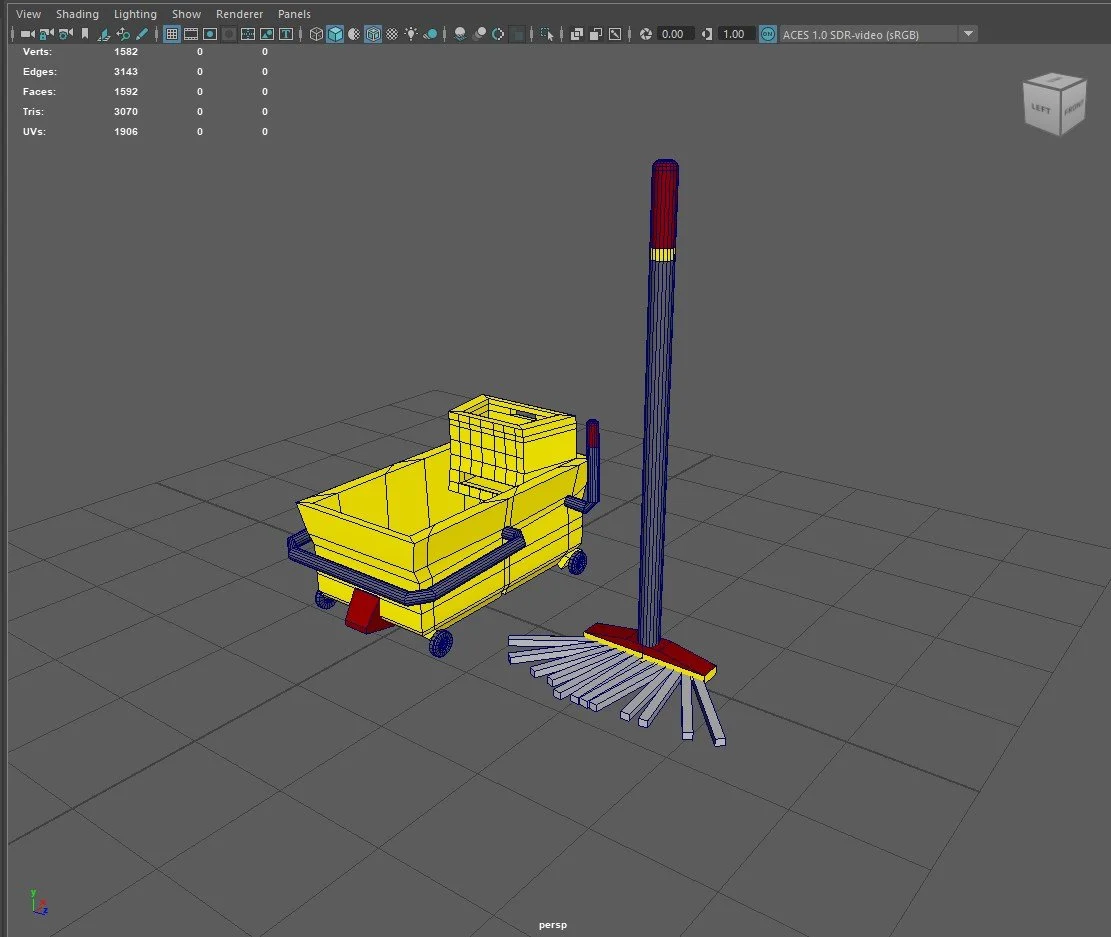Image resolution: width=1111 pixels, height=937 pixels.
Task: Click the Shadows icon
Action: click(430, 34)
